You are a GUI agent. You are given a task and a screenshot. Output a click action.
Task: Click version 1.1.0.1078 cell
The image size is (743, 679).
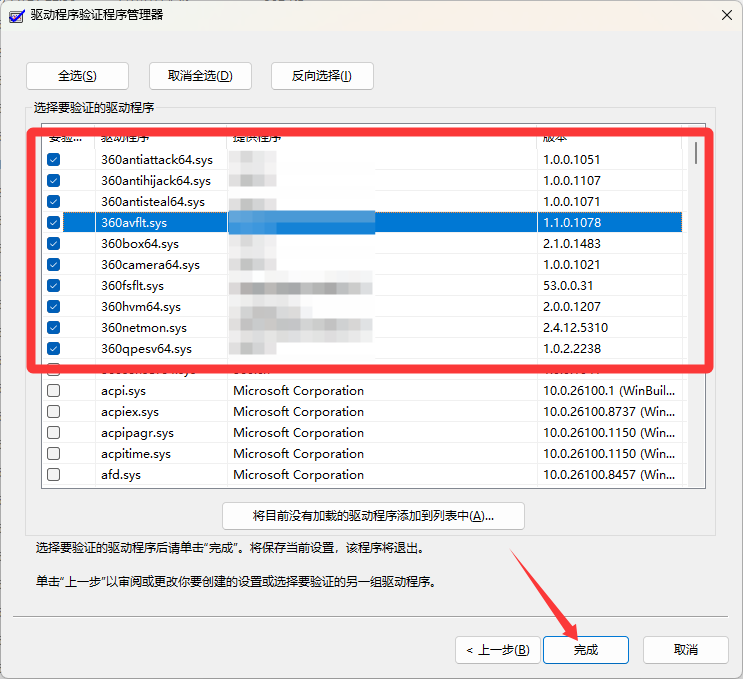pyautogui.click(x=572, y=223)
